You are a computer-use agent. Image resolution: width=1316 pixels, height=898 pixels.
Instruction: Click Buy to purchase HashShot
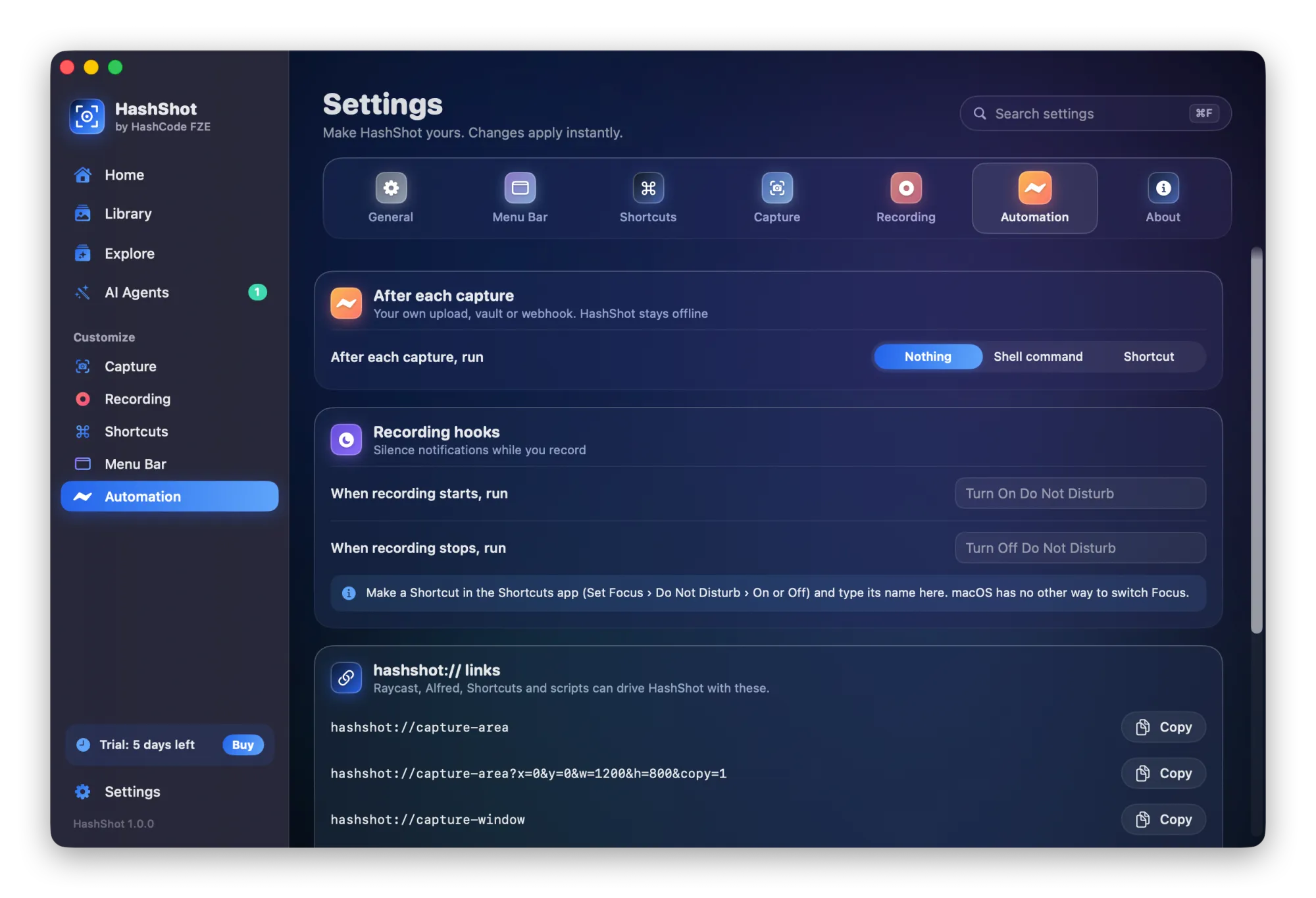(243, 745)
